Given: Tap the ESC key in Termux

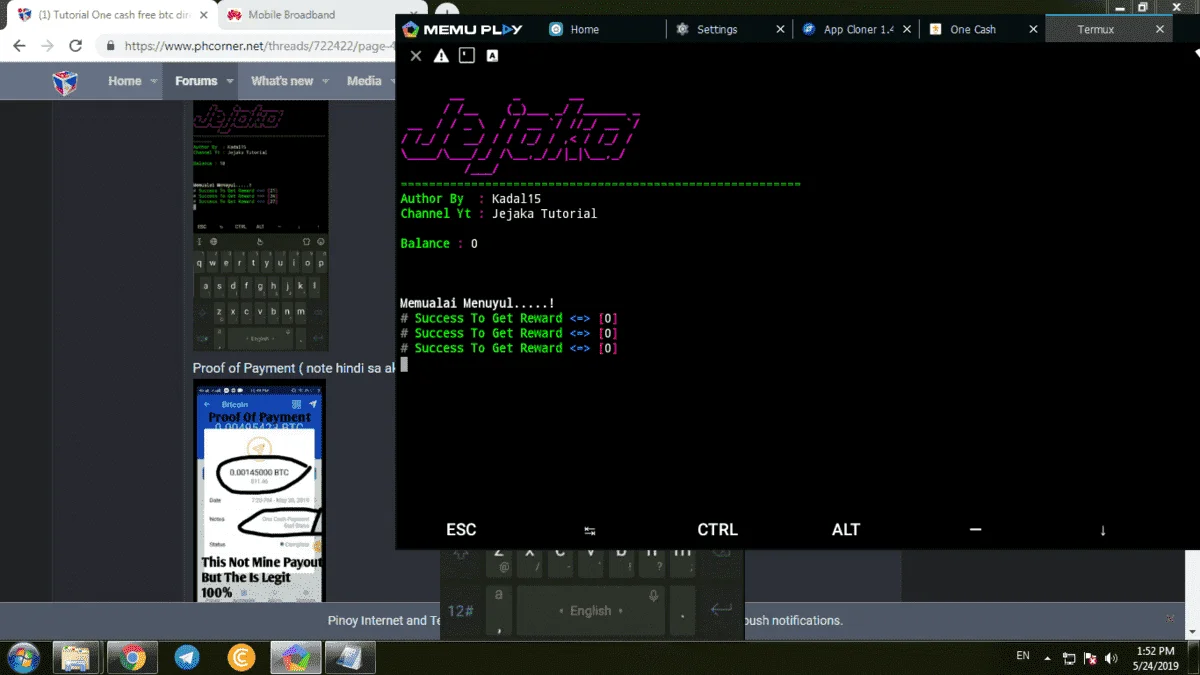Looking at the screenshot, I should point(461,530).
